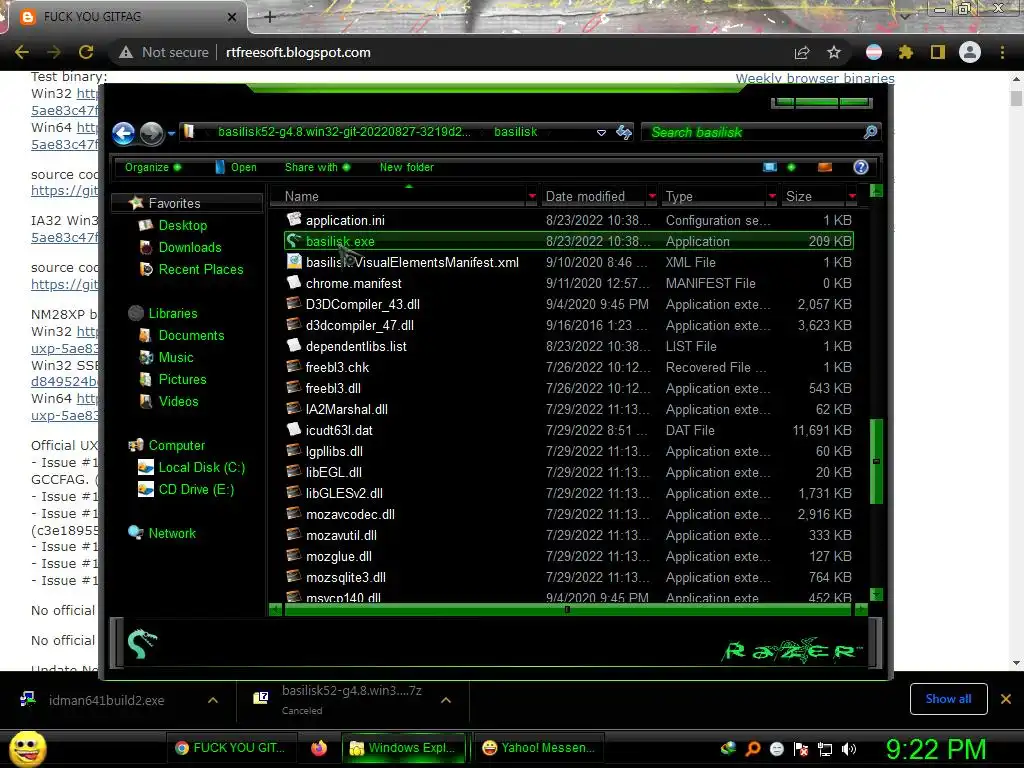The height and width of the screenshot is (768, 1024).
Task: Select the chrome.manifest file
Action: [x=353, y=283]
